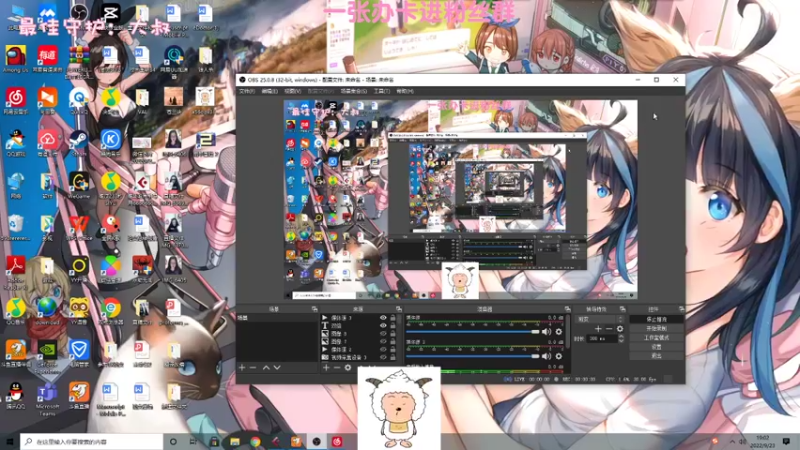Open the 视图(V) menu in OBS
The height and width of the screenshot is (450, 800).
pos(292,91)
